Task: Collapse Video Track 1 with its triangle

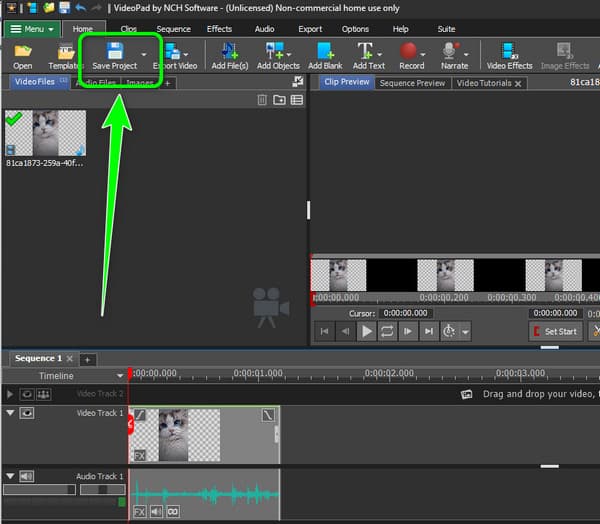Action: pos(10,413)
